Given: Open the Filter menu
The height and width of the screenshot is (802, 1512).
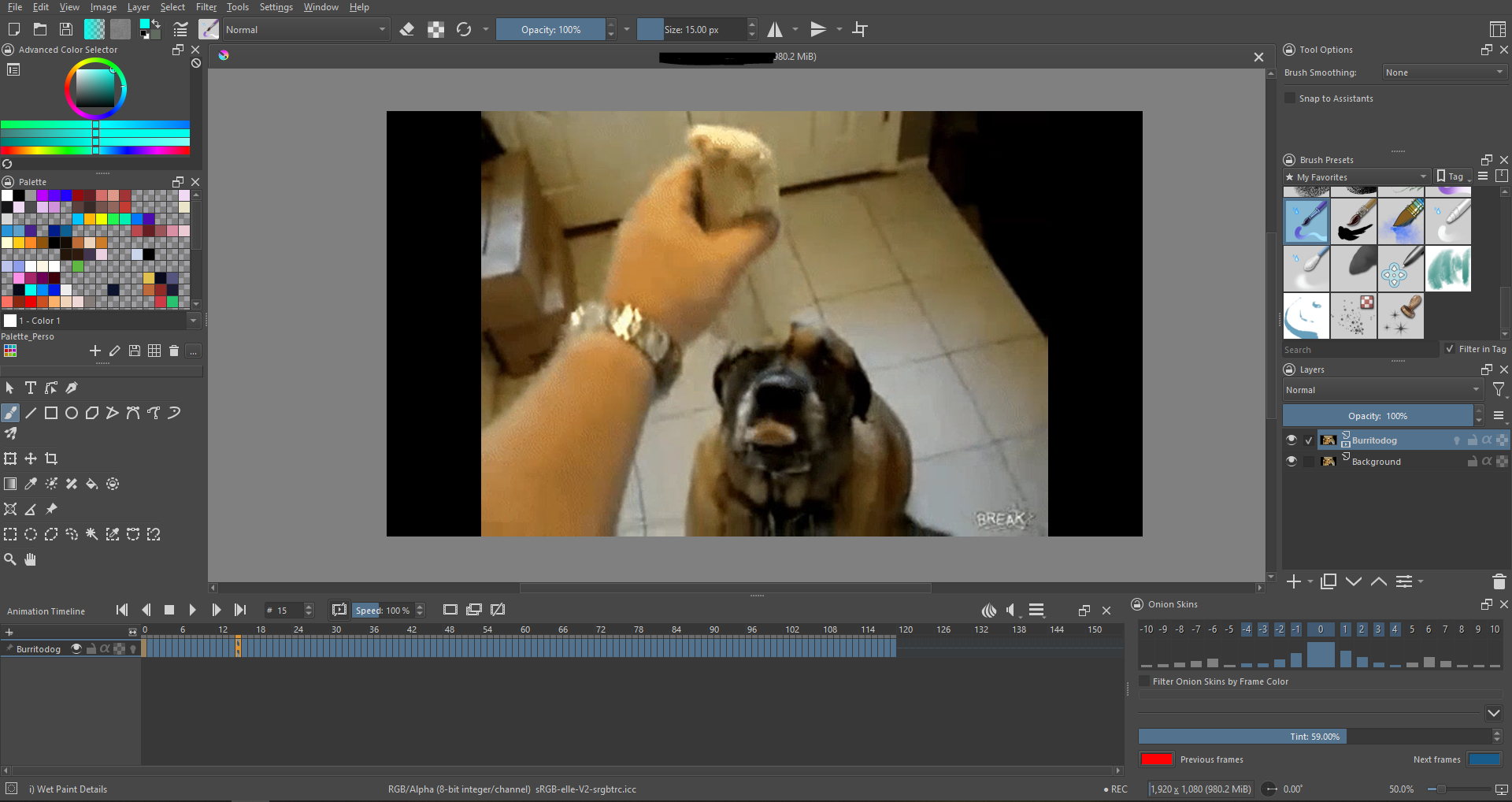Looking at the screenshot, I should click(206, 7).
